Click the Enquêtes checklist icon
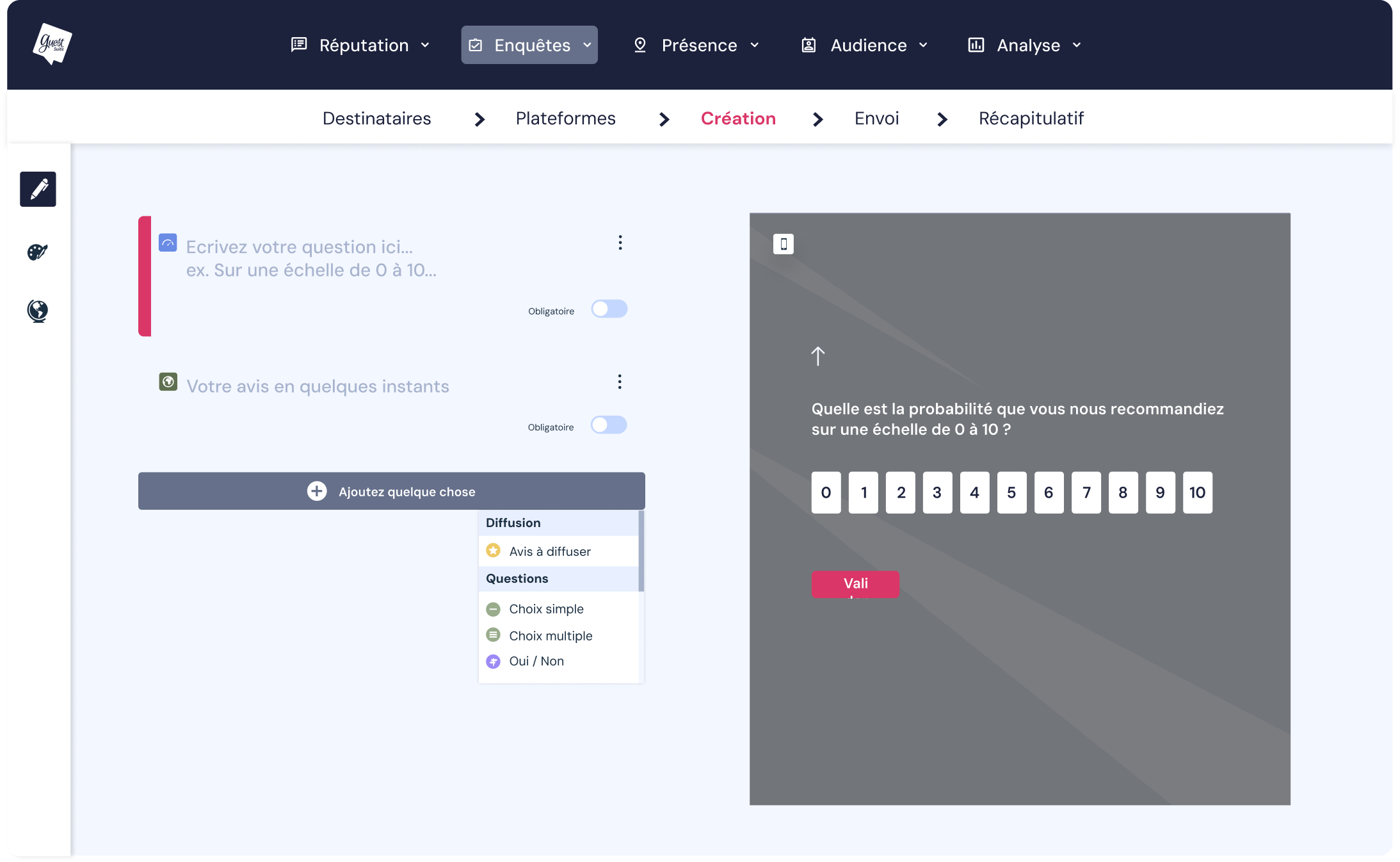This screenshot has height=862, width=1400. [476, 45]
